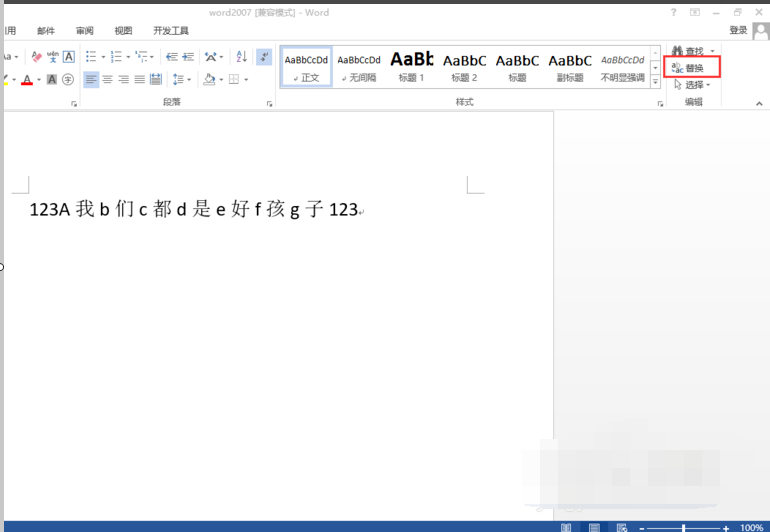Expand the full styles gallery
770x532 pixels.
[655, 82]
